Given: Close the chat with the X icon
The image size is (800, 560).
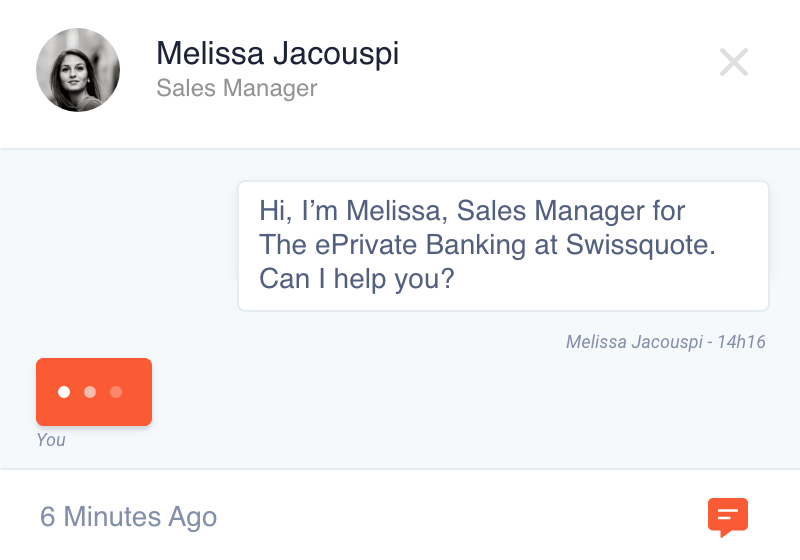Looking at the screenshot, I should [x=734, y=62].
